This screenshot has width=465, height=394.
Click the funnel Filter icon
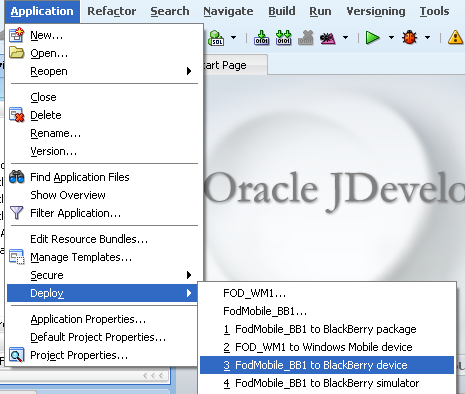tap(16, 213)
